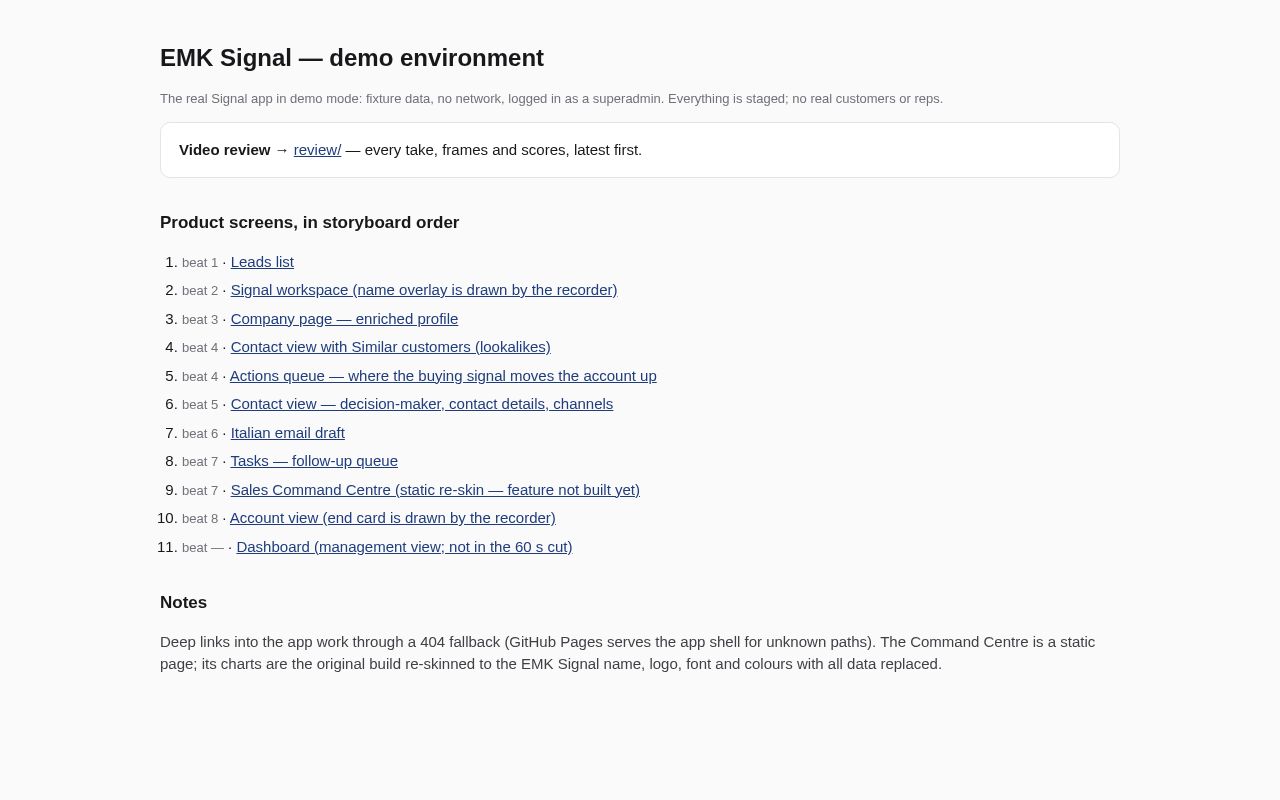
Task: Click the 'beat 3' label
Action: (x=200, y=320)
